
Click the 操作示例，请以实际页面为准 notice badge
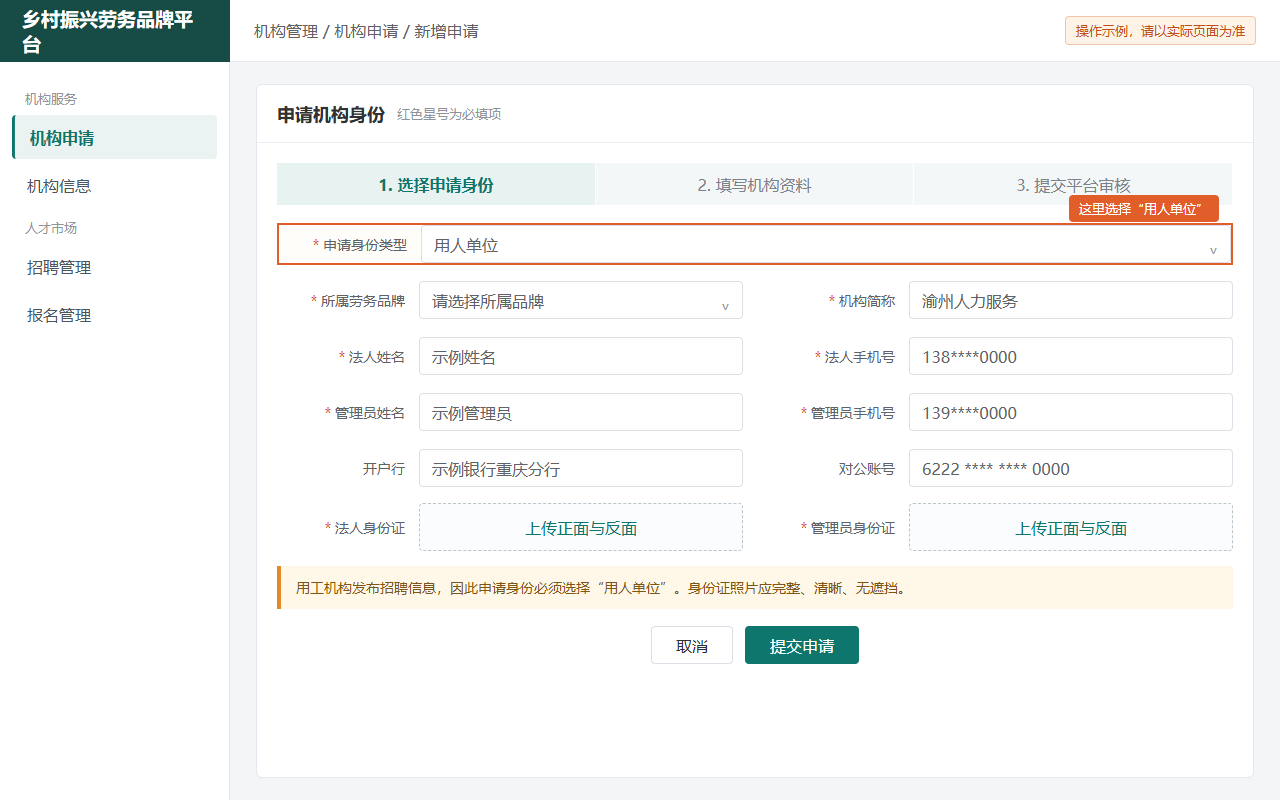coord(1160,31)
